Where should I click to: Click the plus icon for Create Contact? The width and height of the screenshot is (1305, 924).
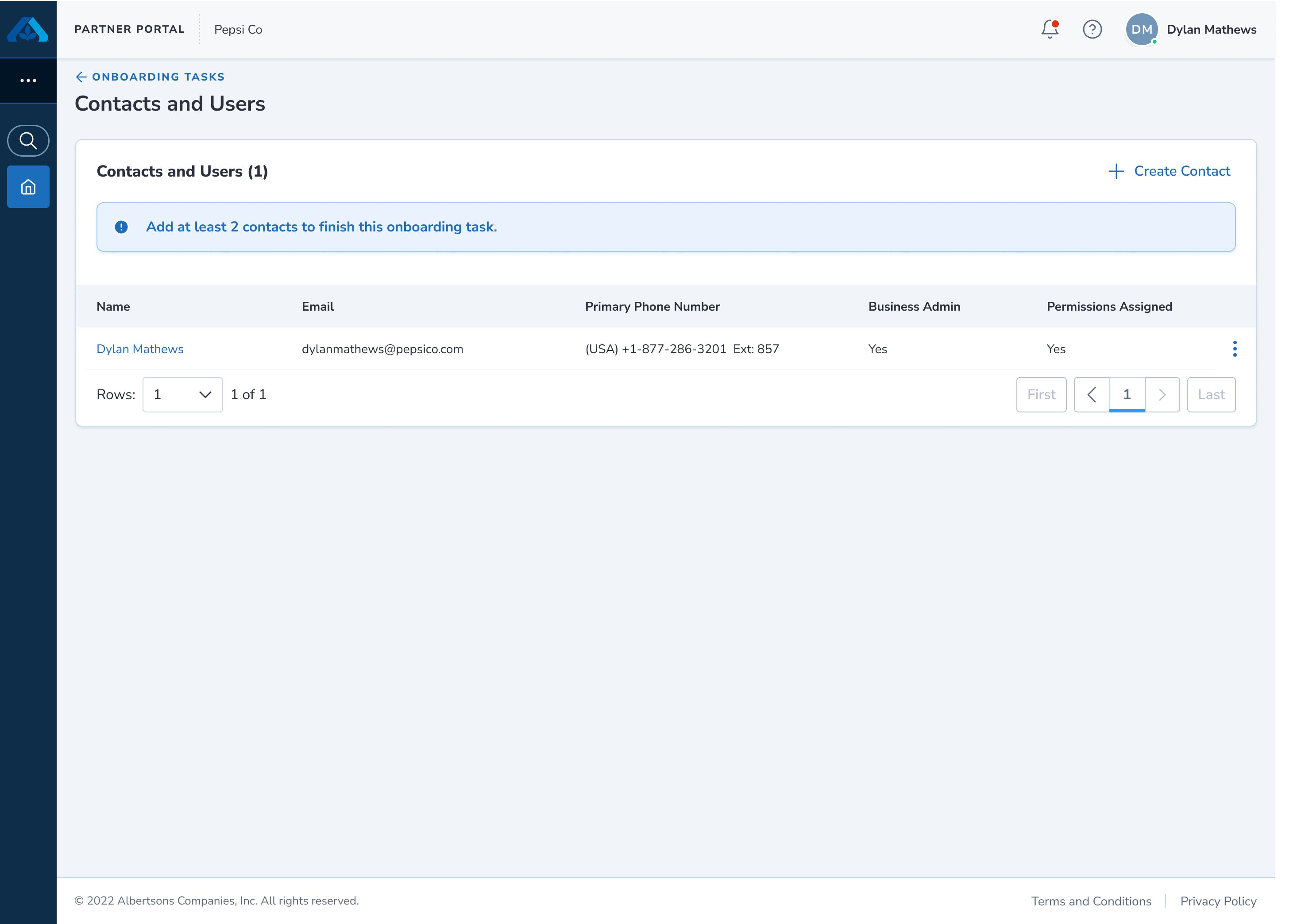(x=1116, y=171)
